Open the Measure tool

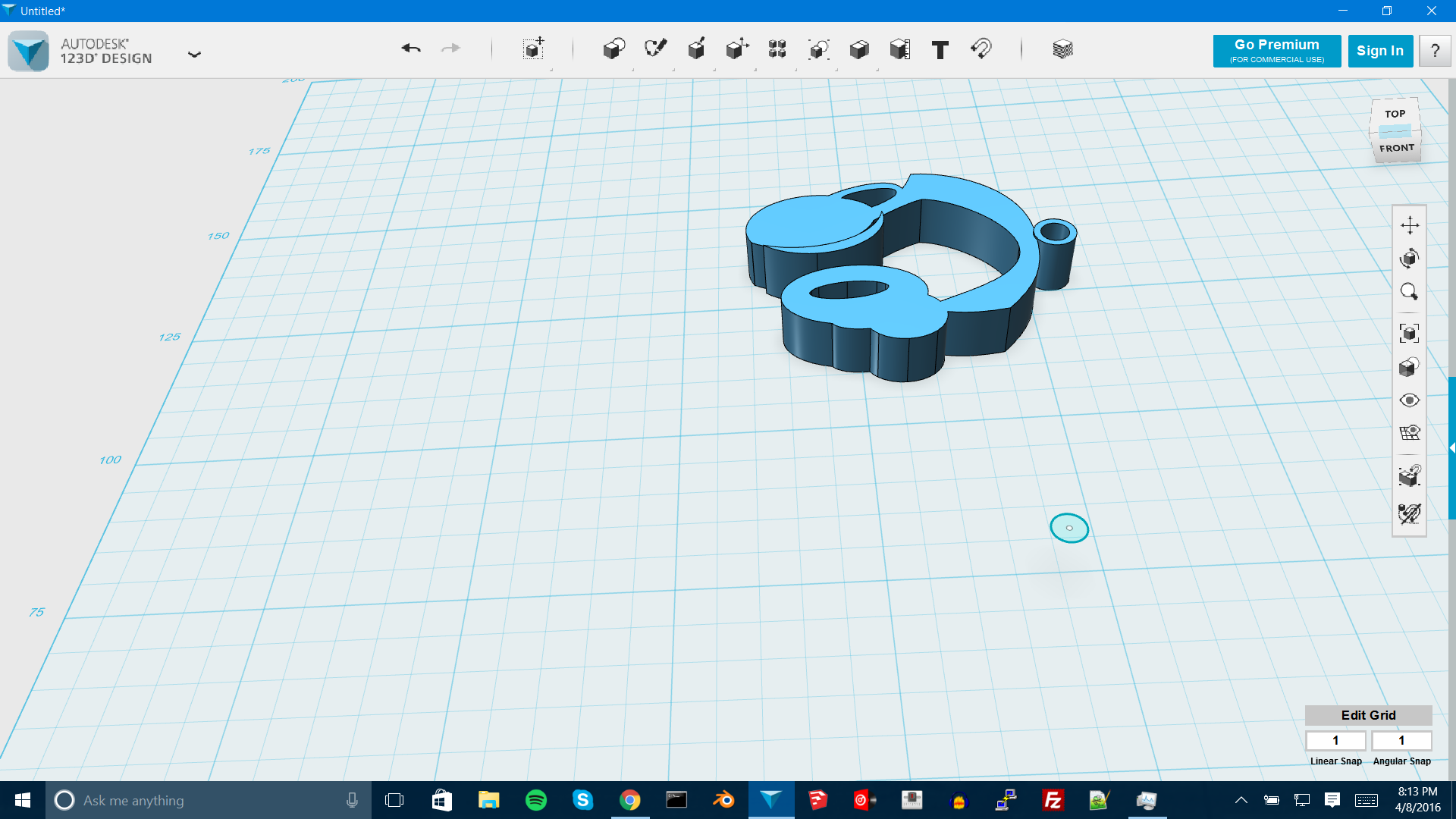(900, 49)
